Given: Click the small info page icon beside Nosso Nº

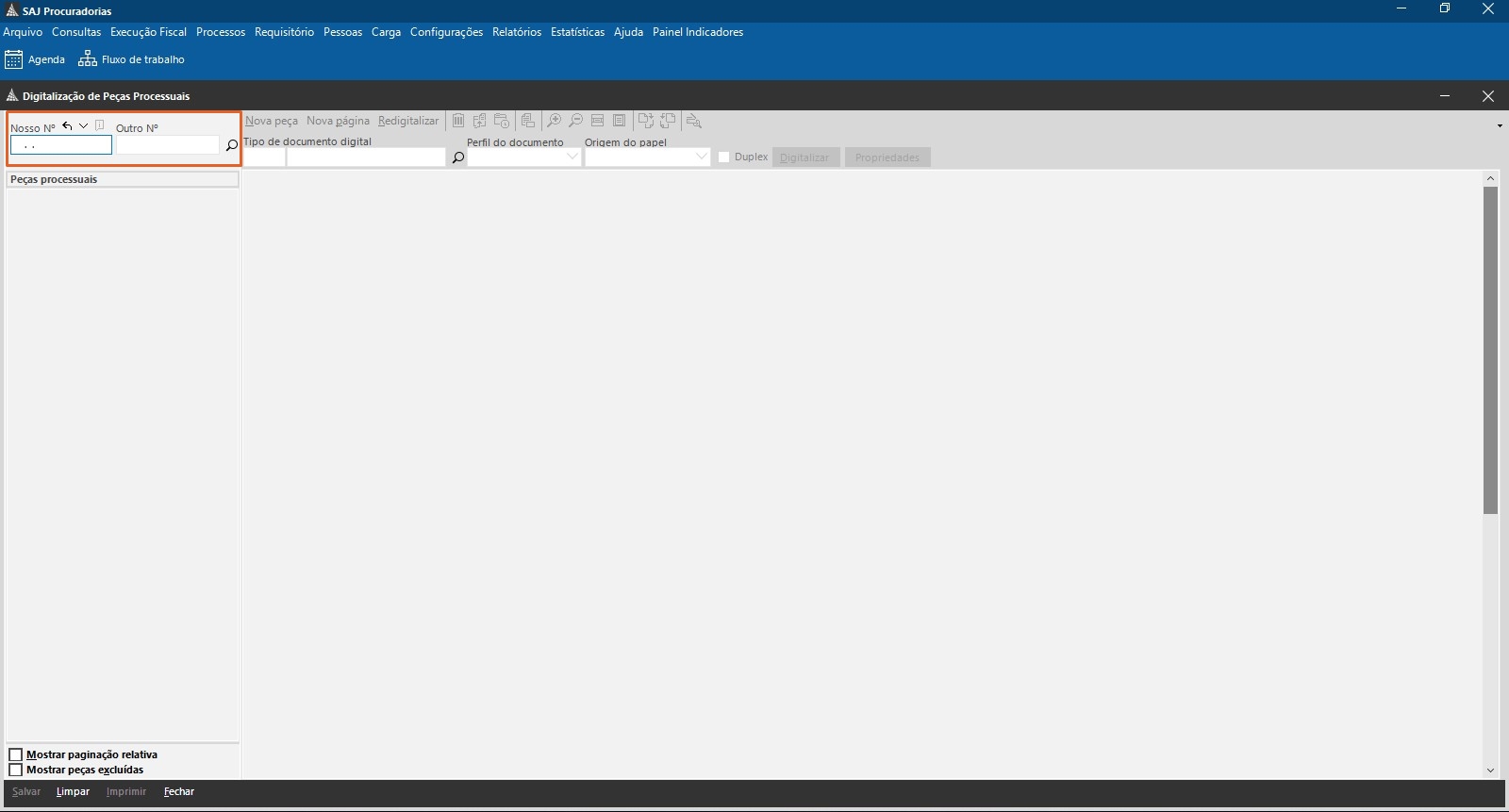Looking at the screenshot, I should [x=99, y=125].
